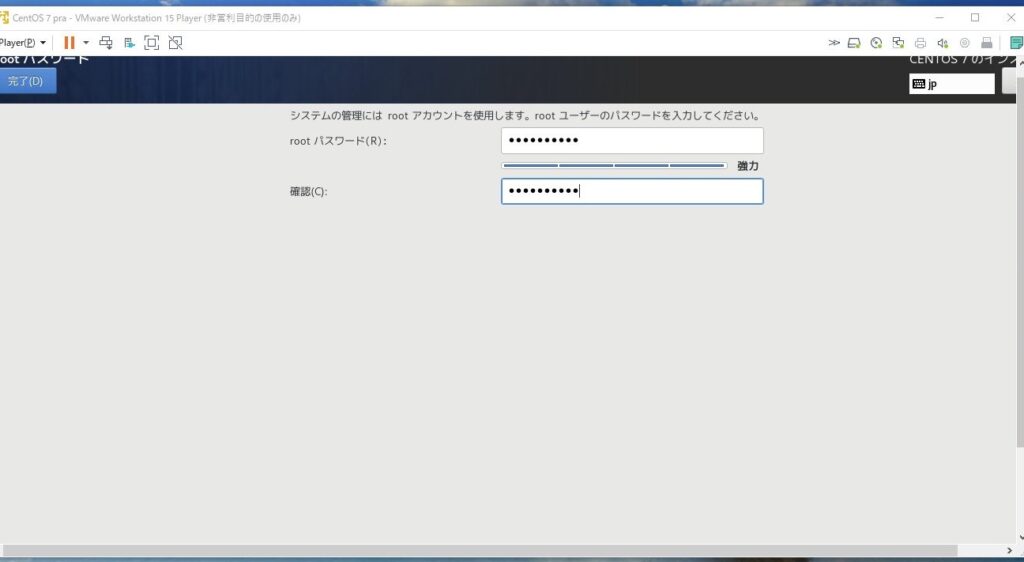This screenshot has height=562, width=1024.
Task: Focus the root パスワード(R) field
Action: [x=632, y=140]
